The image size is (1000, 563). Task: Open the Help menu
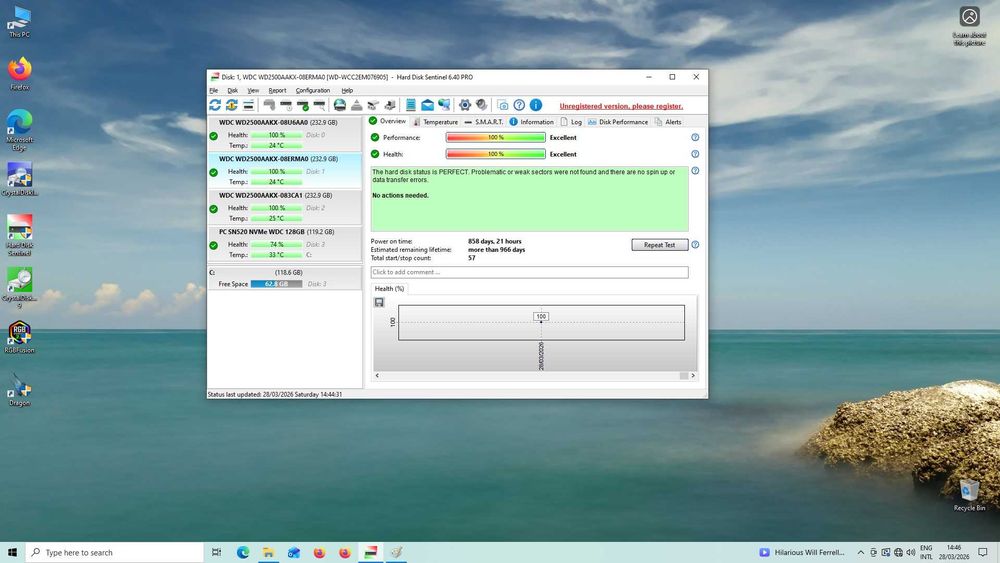tap(347, 91)
